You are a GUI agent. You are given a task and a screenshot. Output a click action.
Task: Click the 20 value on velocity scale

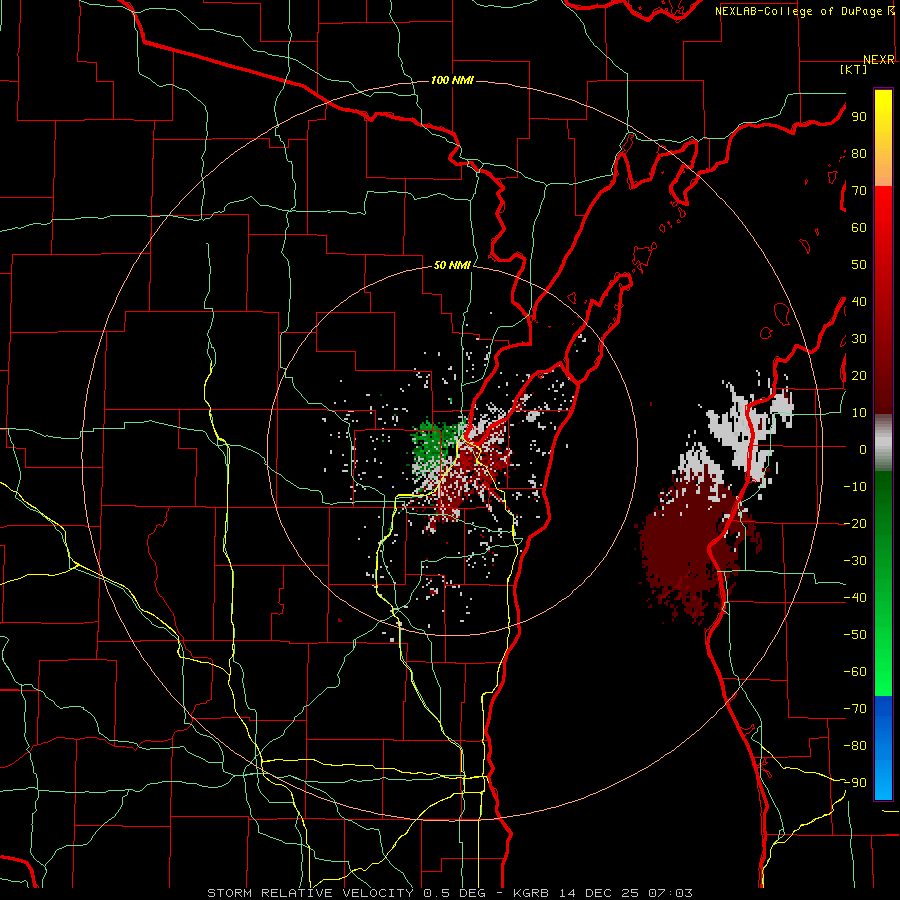tap(859, 375)
